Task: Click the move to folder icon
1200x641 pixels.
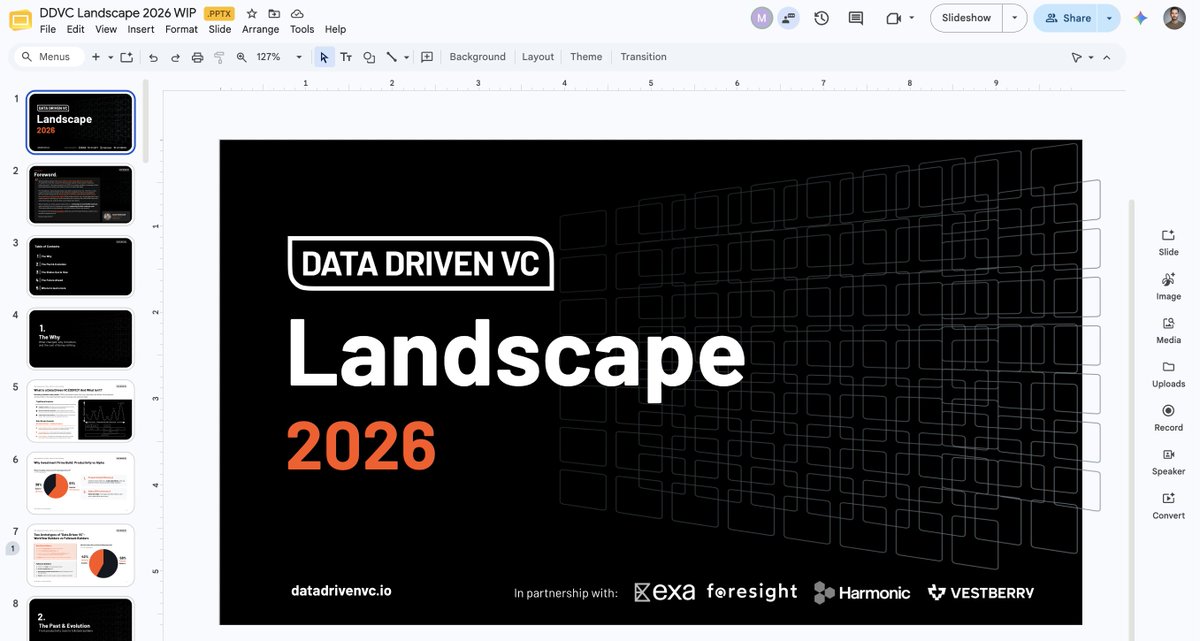Action: click(x=274, y=14)
